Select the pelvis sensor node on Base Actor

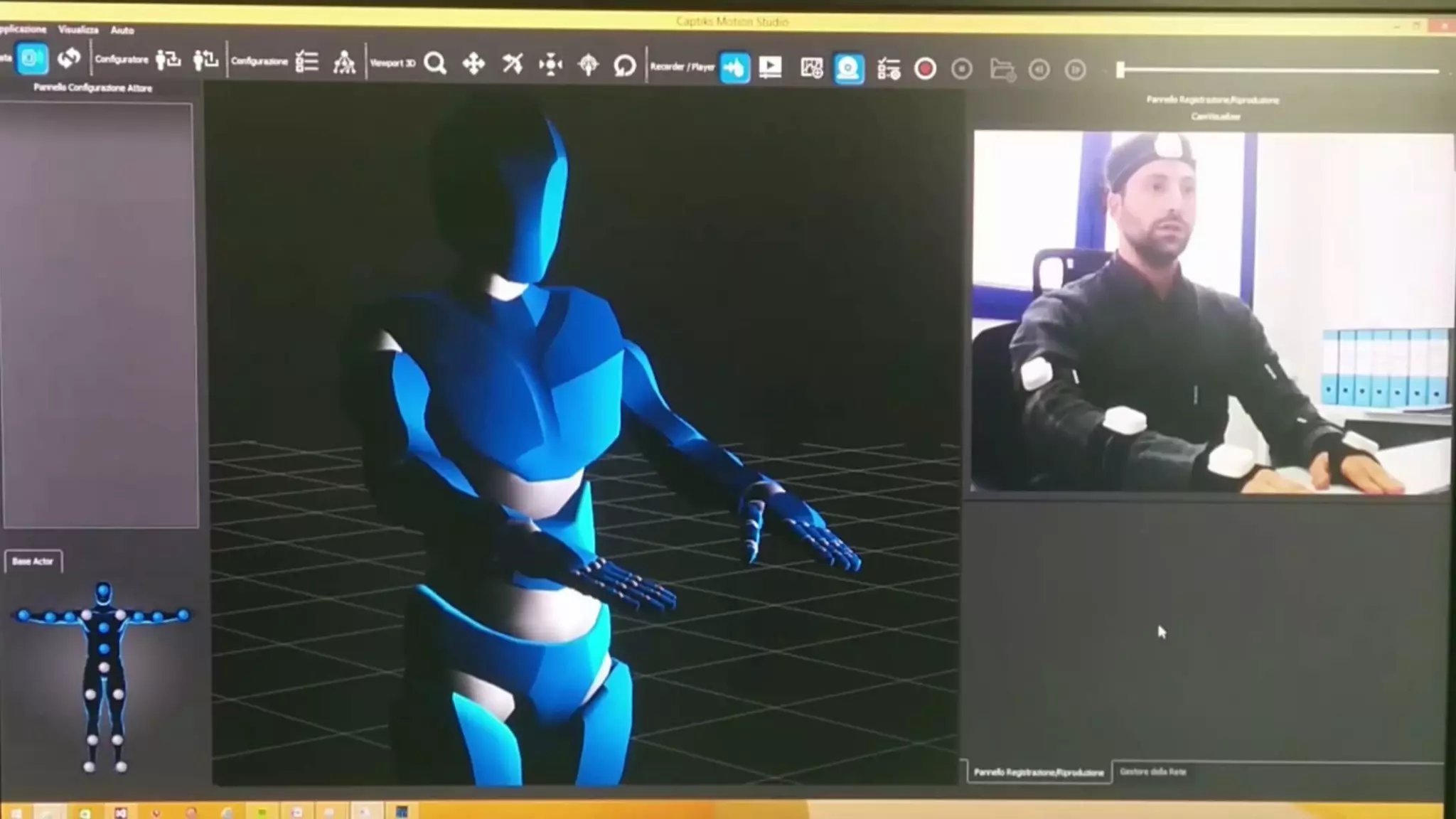point(104,668)
